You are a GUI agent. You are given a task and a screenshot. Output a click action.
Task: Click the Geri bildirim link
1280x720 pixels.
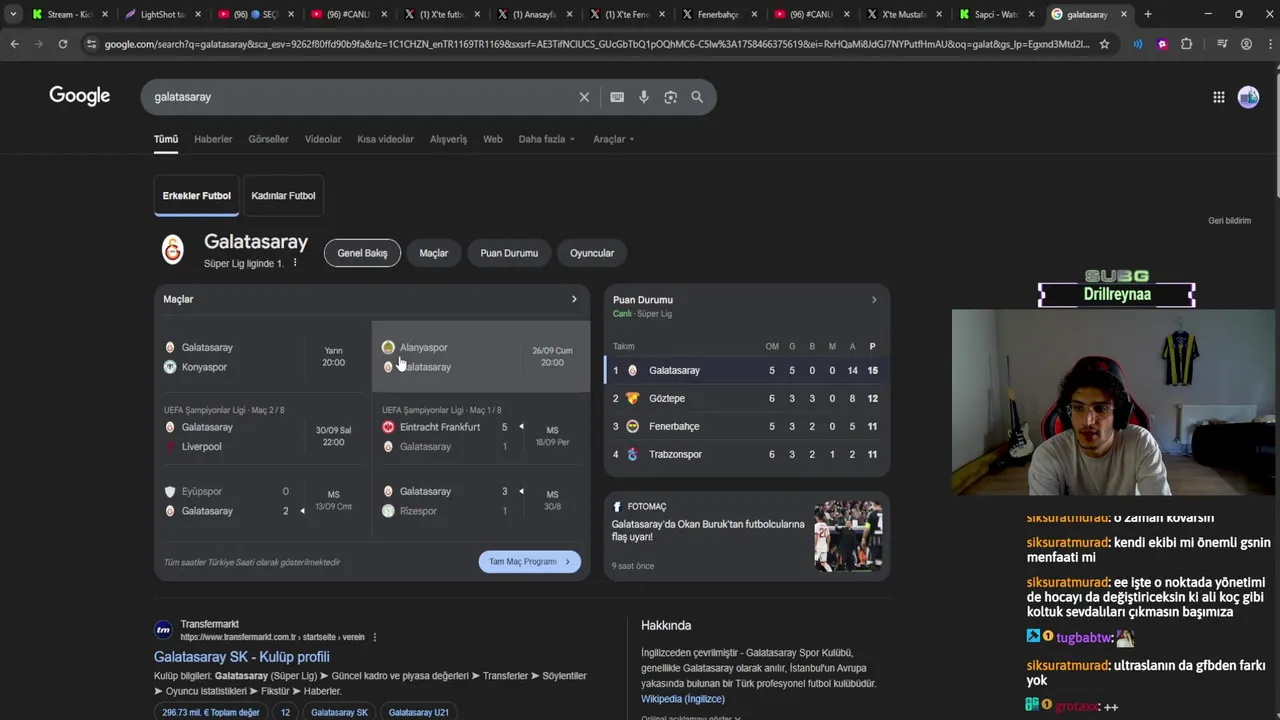tap(1229, 221)
